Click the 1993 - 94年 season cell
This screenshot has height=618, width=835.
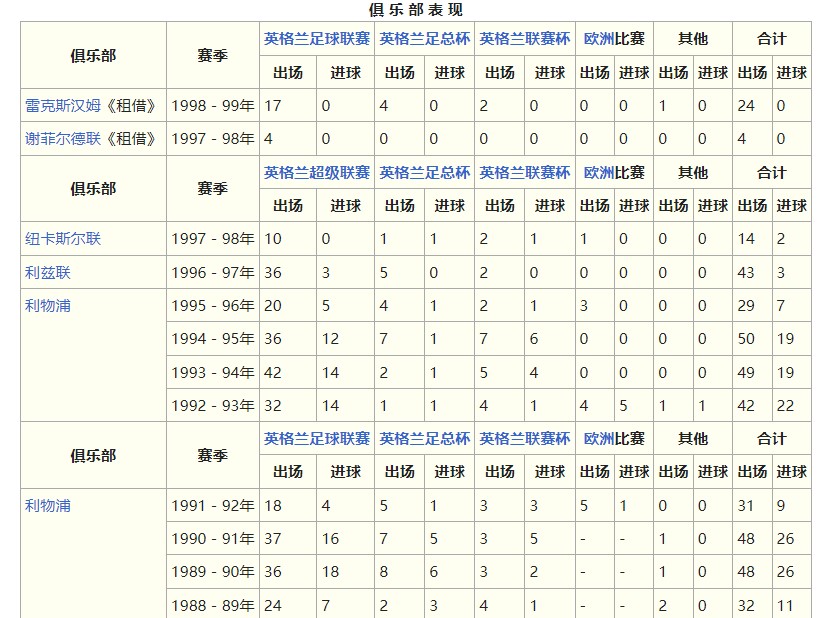[213, 373]
